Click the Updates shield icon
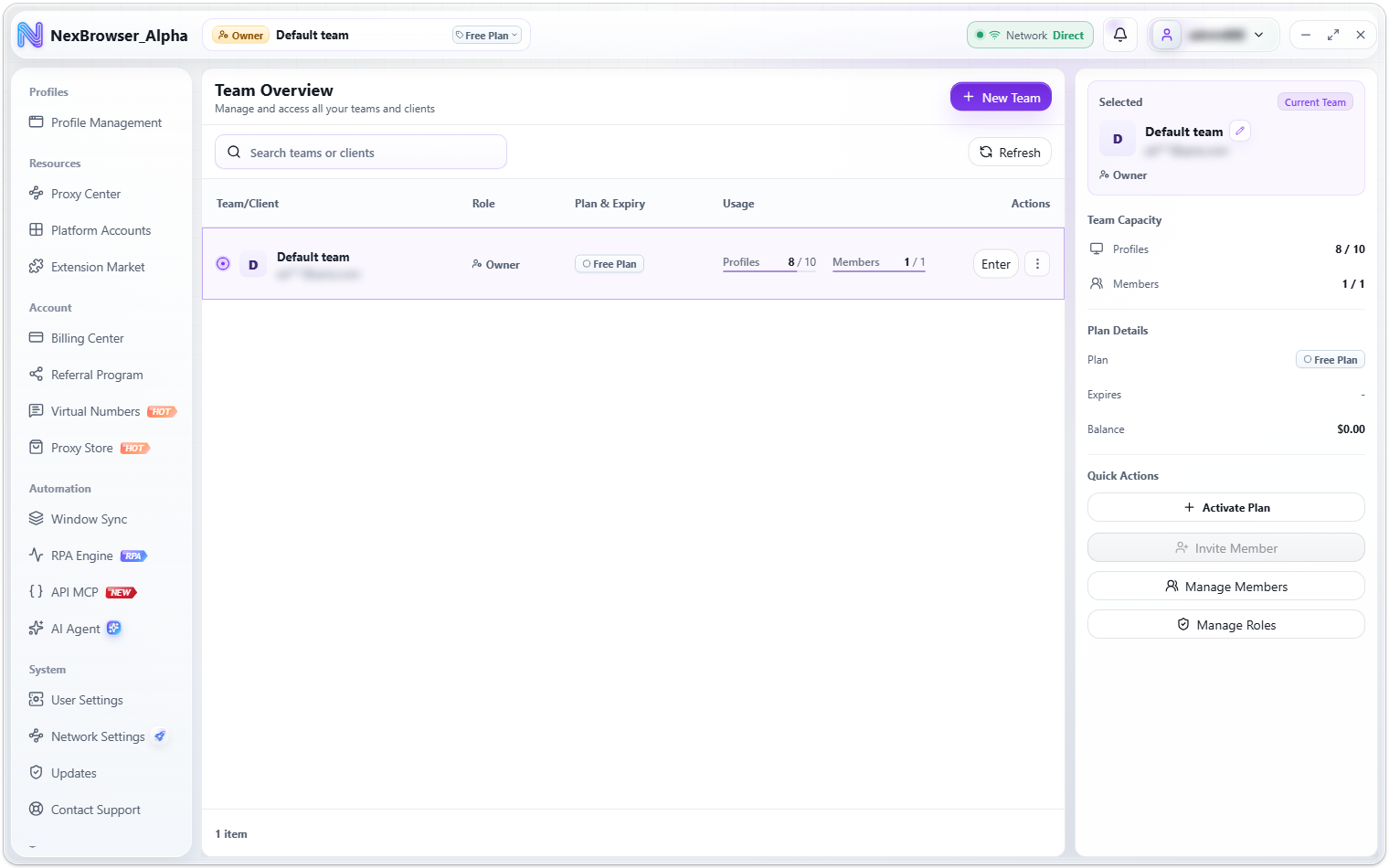Screen dimensions: 1389x868 (37, 773)
